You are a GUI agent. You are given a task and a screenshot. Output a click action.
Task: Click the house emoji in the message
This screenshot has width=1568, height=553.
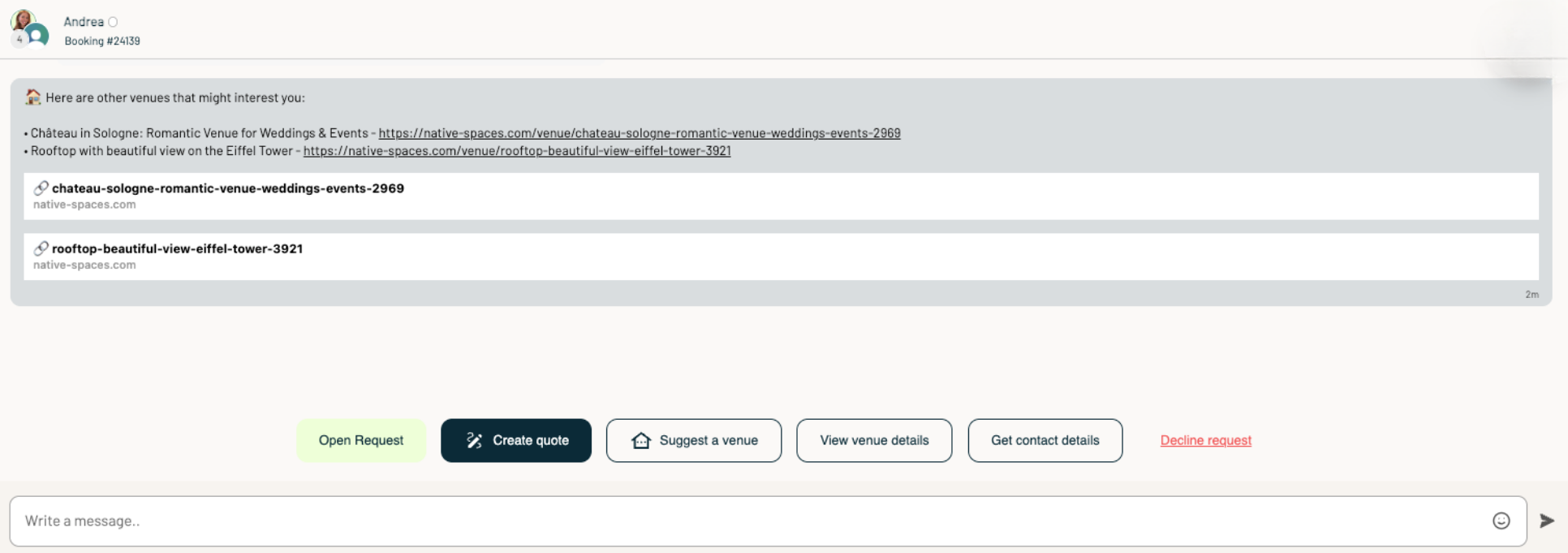tap(32, 97)
